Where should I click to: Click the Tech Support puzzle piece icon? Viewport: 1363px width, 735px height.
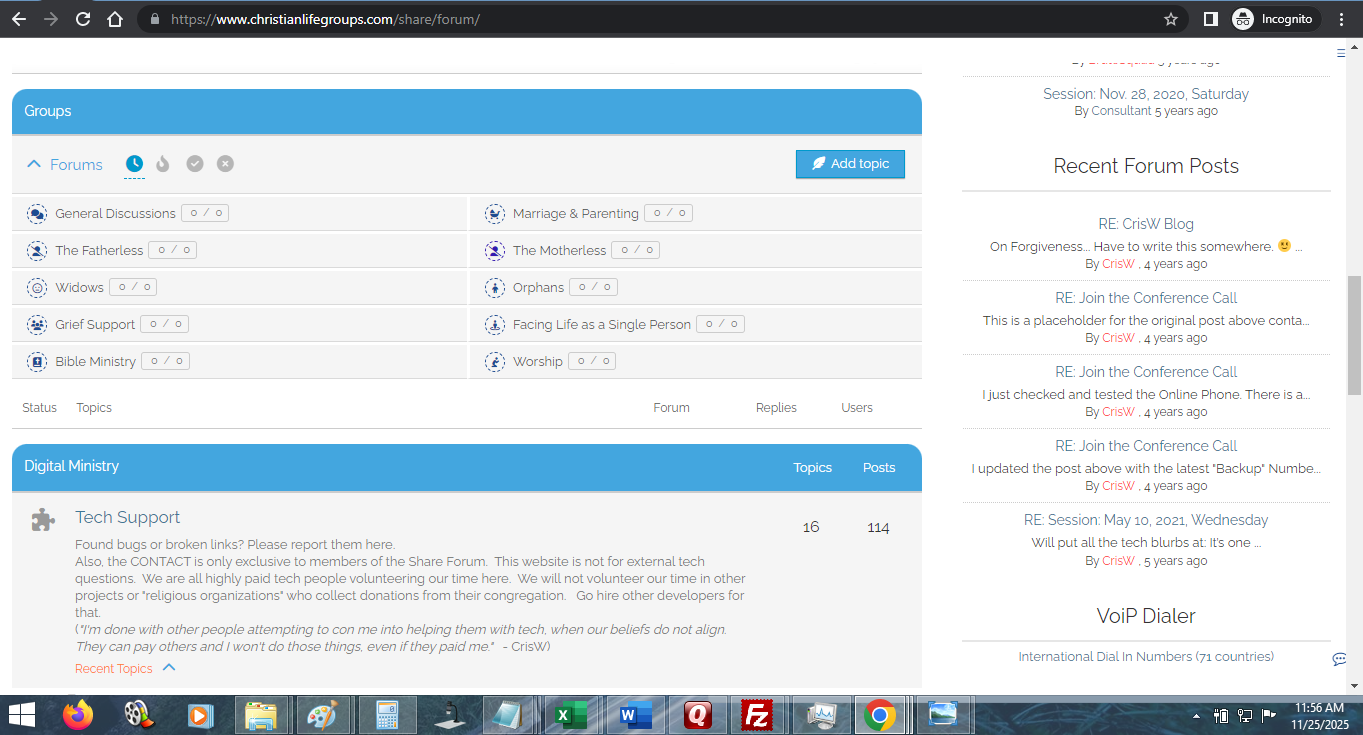[43, 519]
